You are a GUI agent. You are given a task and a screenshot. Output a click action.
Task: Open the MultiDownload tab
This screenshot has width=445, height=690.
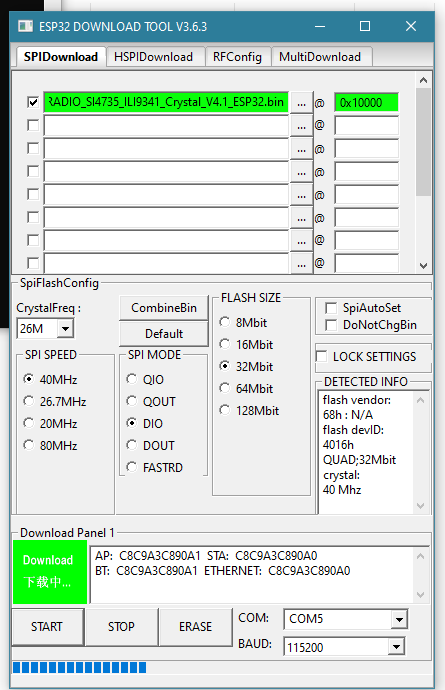click(x=320, y=57)
